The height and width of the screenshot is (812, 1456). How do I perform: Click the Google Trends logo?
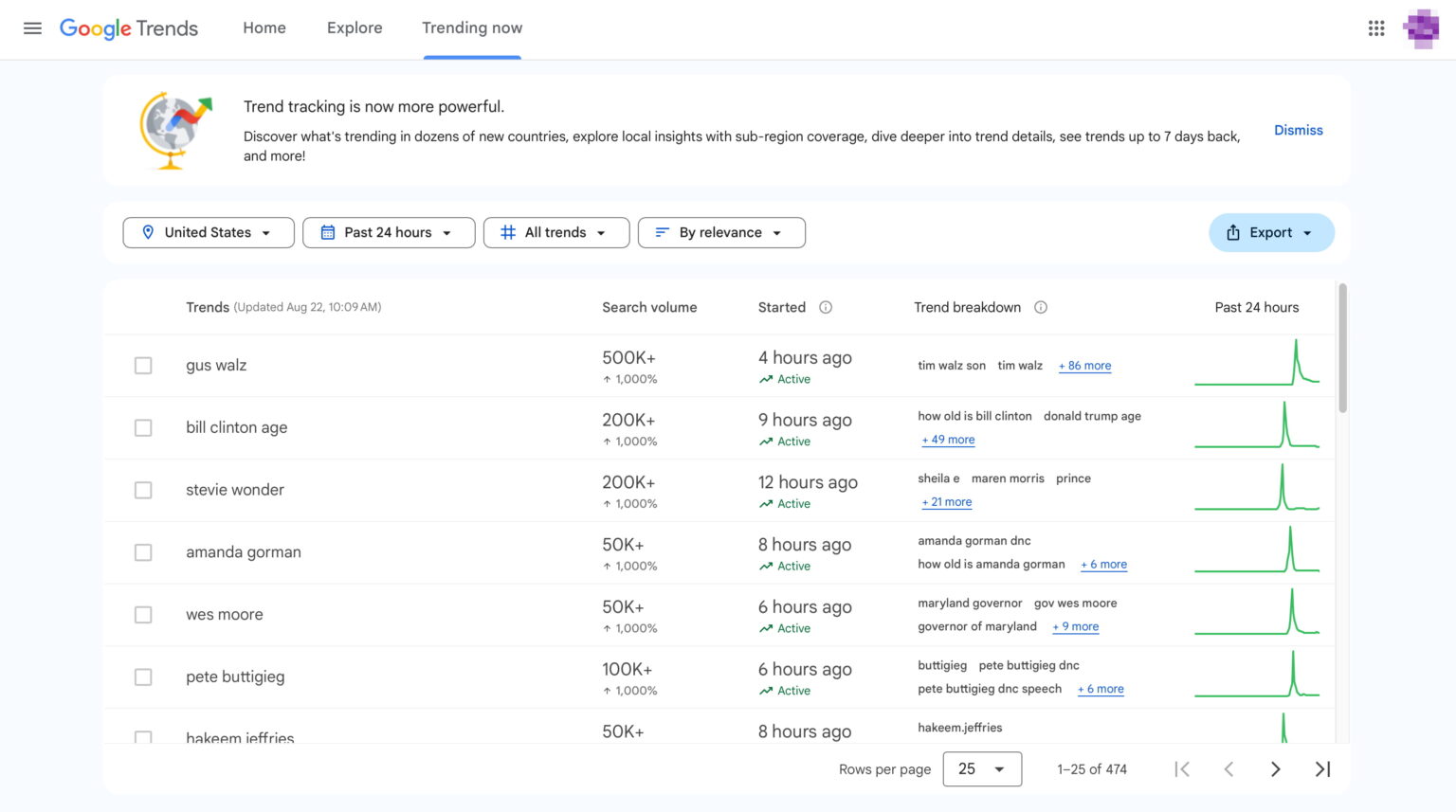[x=129, y=28]
